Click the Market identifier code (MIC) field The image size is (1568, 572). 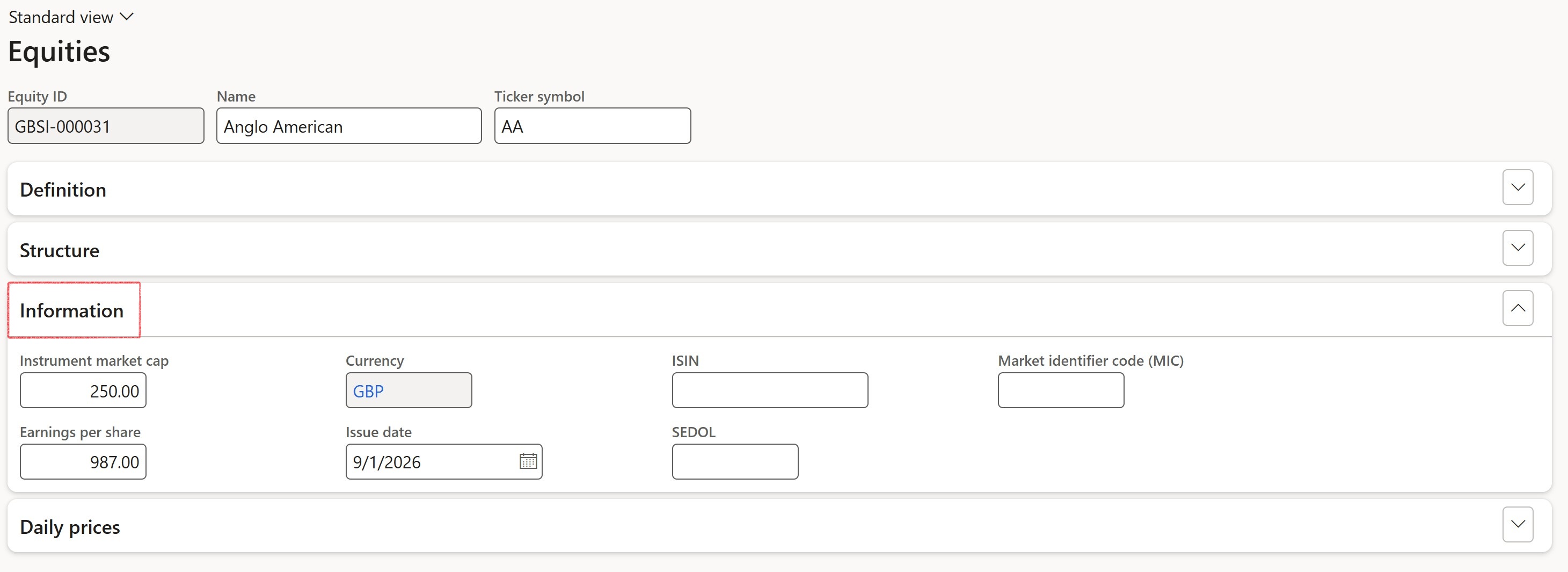pos(1060,390)
